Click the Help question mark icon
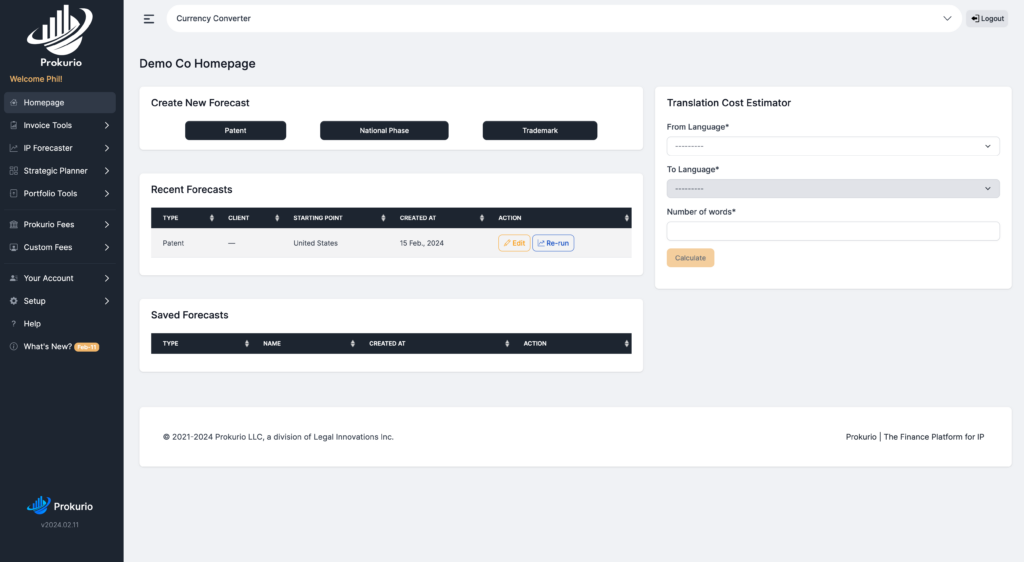 [x=14, y=324]
